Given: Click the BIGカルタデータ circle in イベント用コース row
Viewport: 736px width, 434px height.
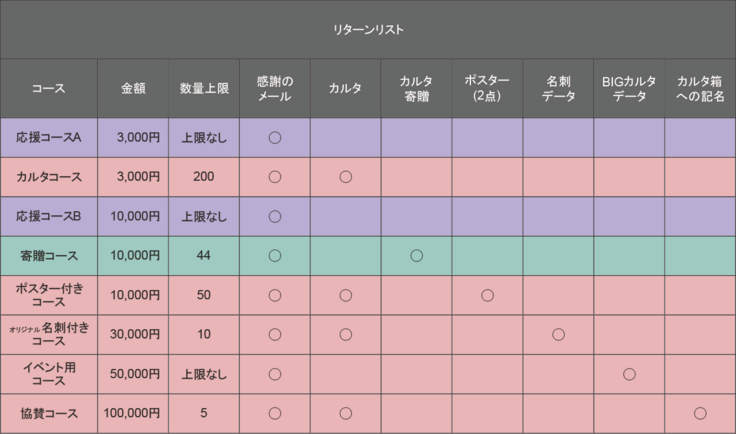Looking at the screenshot, I should [x=629, y=374].
